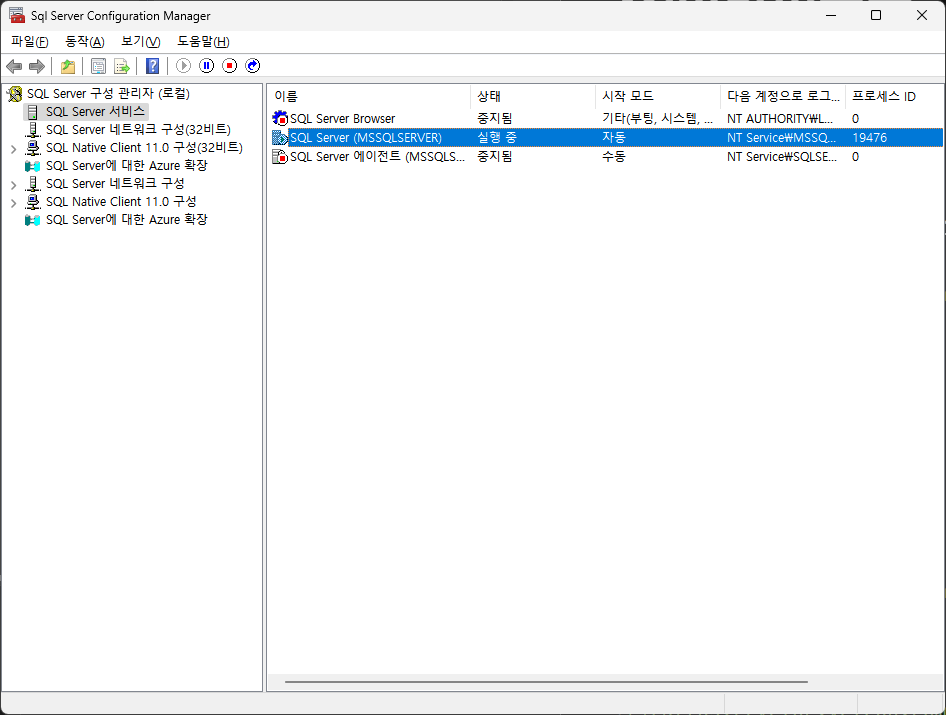946x715 pixels.
Task: Click the NT Service\SQLSE... account cell
Action: (782, 157)
